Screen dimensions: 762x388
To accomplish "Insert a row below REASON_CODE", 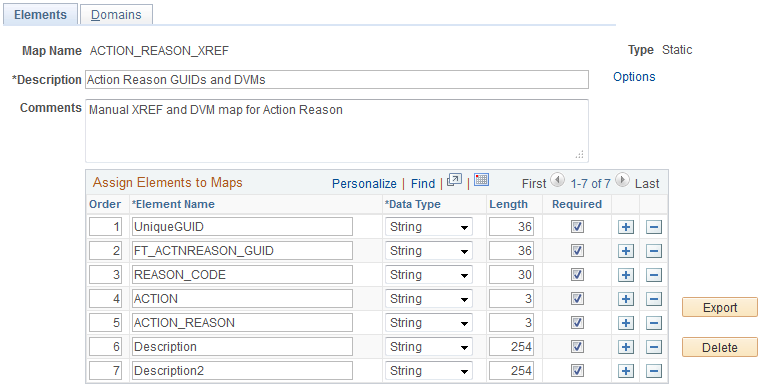I will pyautogui.click(x=626, y=275).
